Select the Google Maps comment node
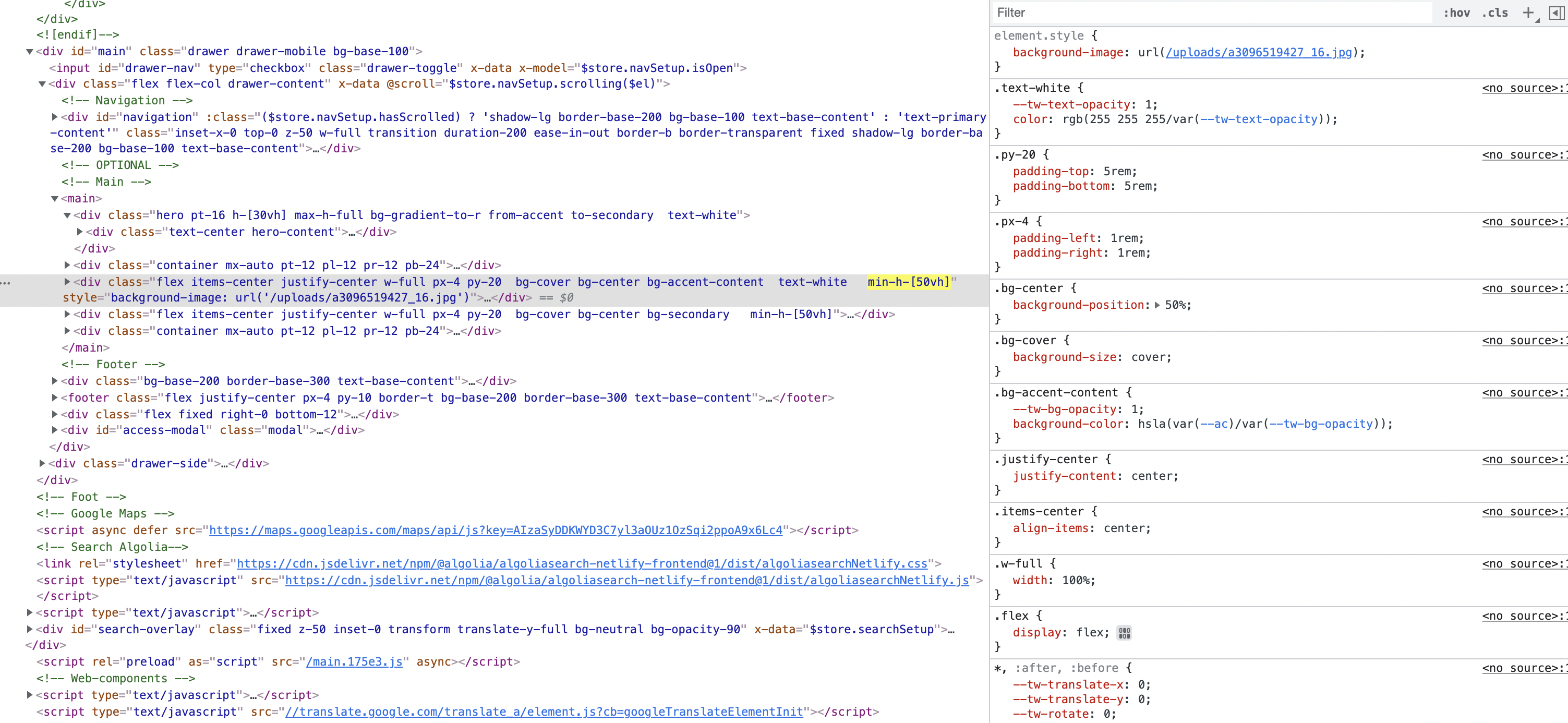This screenshot has width=1568, height=723. [x=105, y=514]
